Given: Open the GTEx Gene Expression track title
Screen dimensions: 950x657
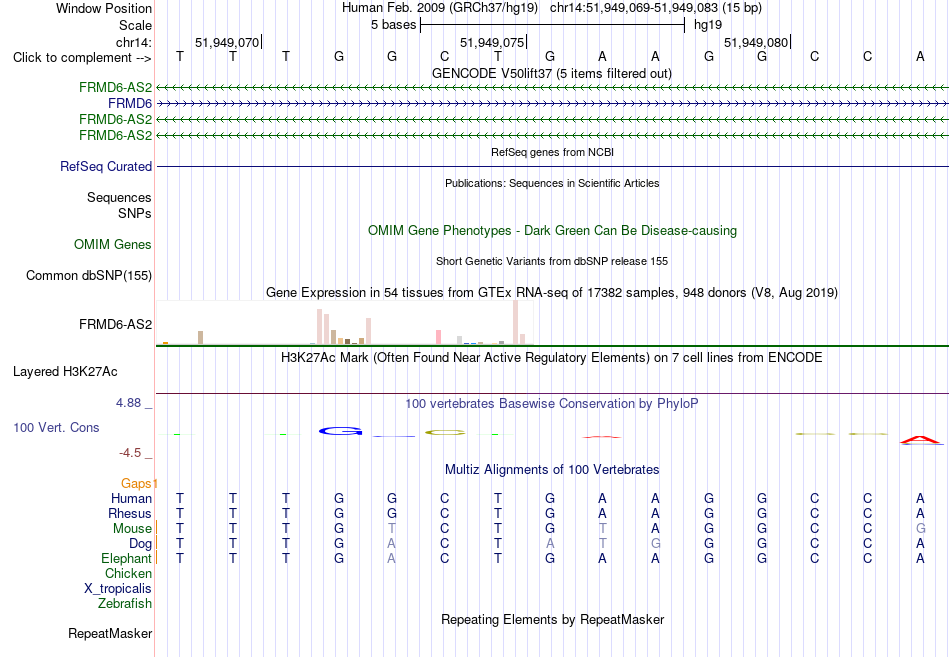Looking at the screenshot, I should (x=552, y=293).
